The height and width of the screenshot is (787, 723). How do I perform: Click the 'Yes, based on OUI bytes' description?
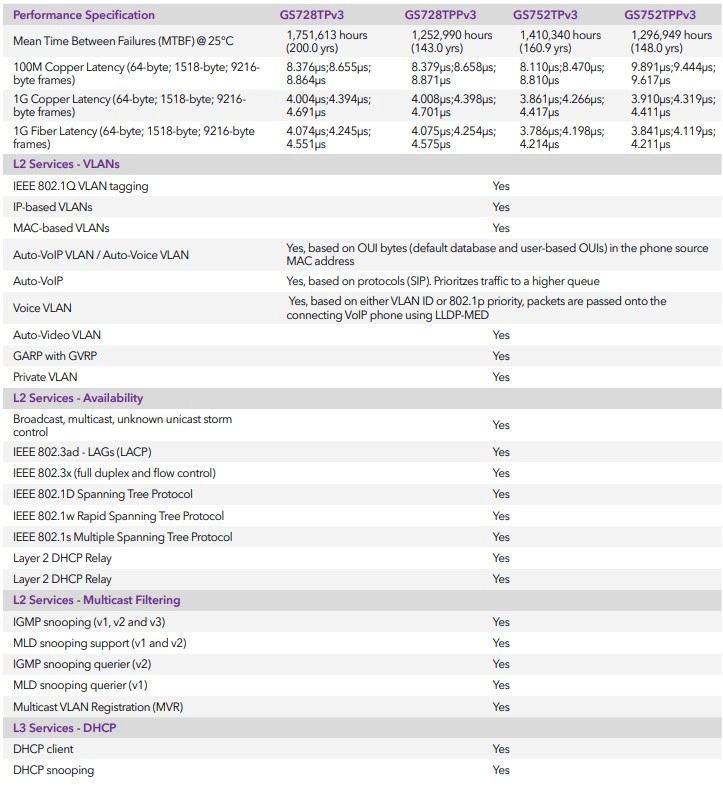click(x=497, y=254)
